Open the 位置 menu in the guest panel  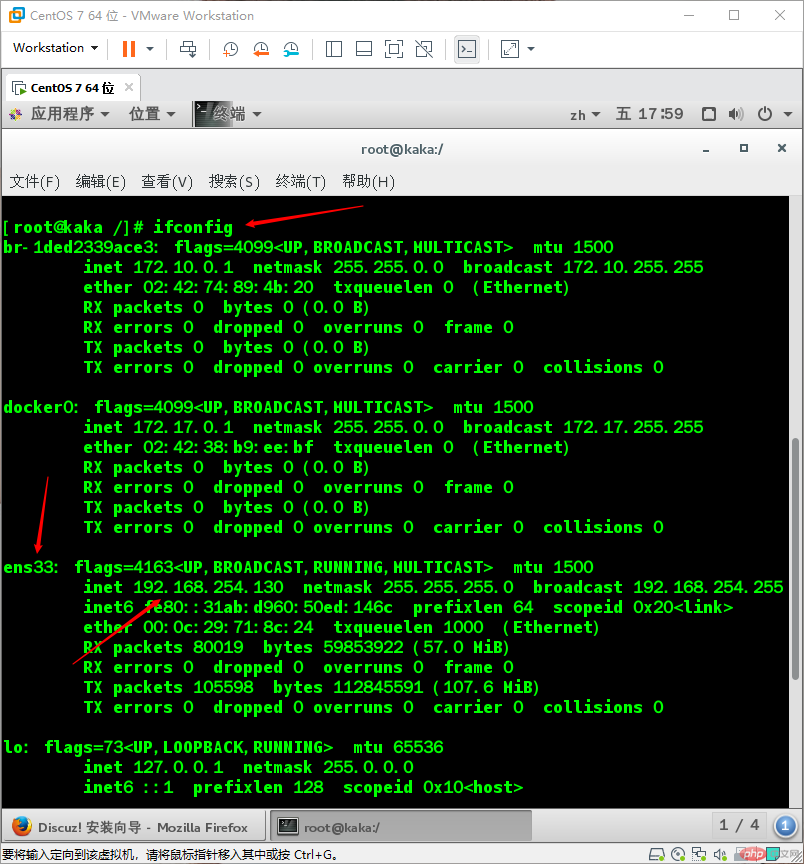click(146, 113)
